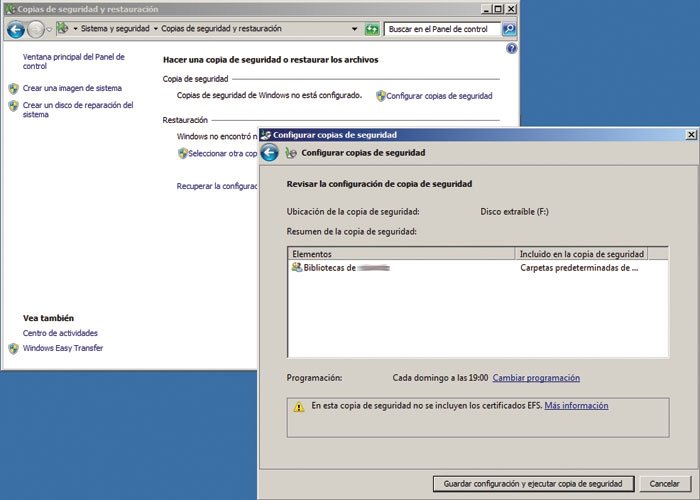700x500 pixels.
Task: Click the wizard title bar icon
Action: click(266, 135)
